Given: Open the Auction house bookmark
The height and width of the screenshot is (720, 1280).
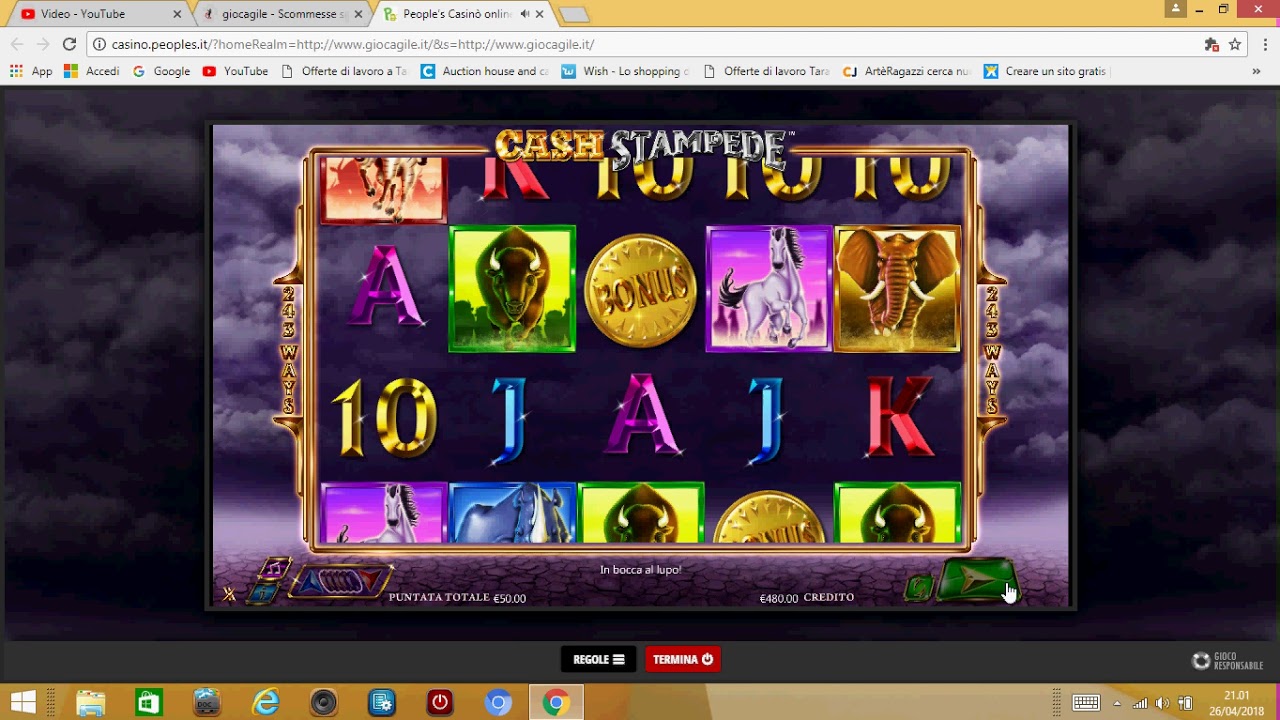Looking at the screenshot, I should 485,71.
